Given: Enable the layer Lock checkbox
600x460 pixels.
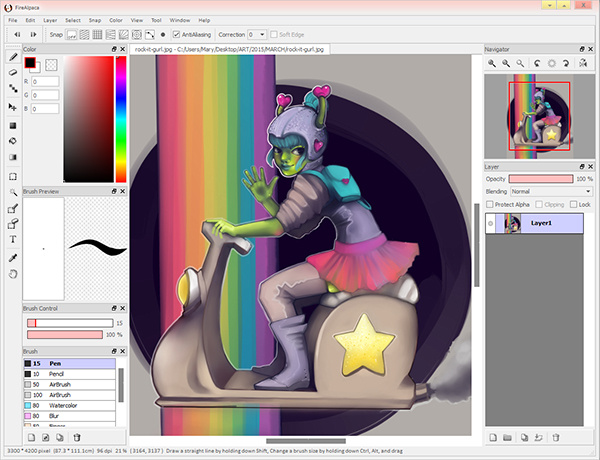Looking at the screenshot, I should tap(573, 204).
